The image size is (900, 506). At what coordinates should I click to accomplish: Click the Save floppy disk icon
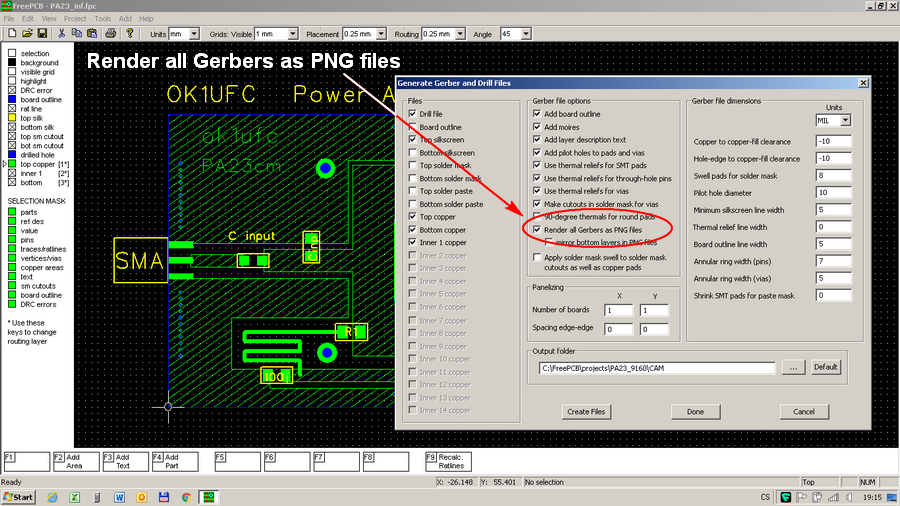point(41,33)
